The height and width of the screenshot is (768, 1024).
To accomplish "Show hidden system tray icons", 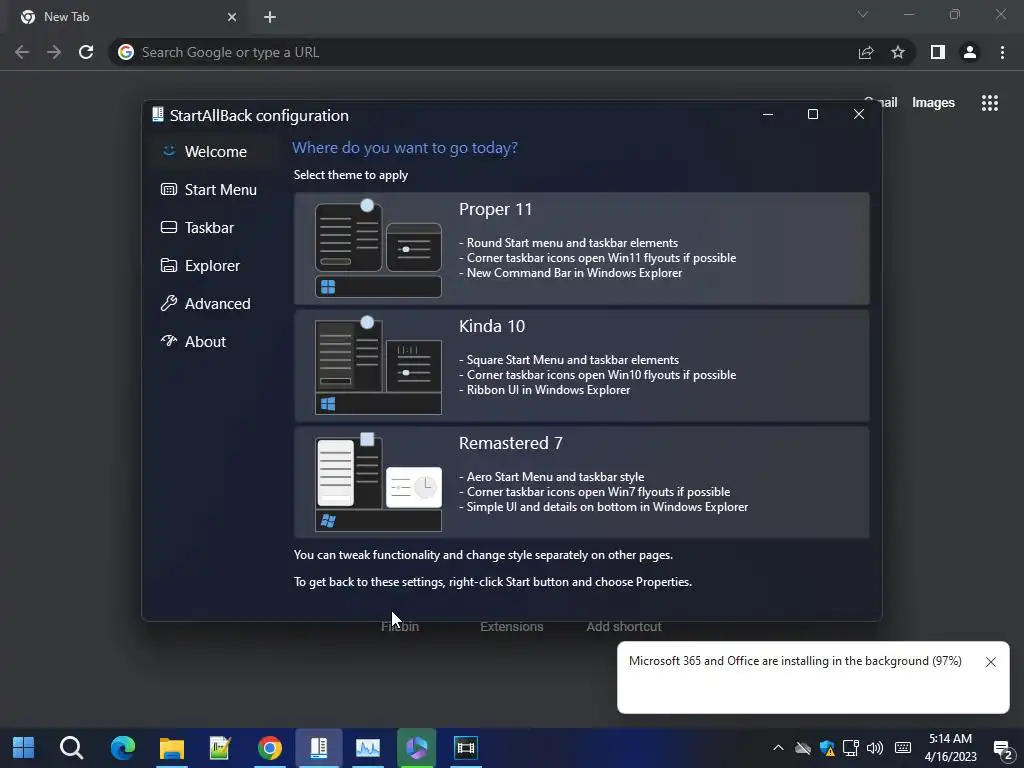I will tap(778, 748).
